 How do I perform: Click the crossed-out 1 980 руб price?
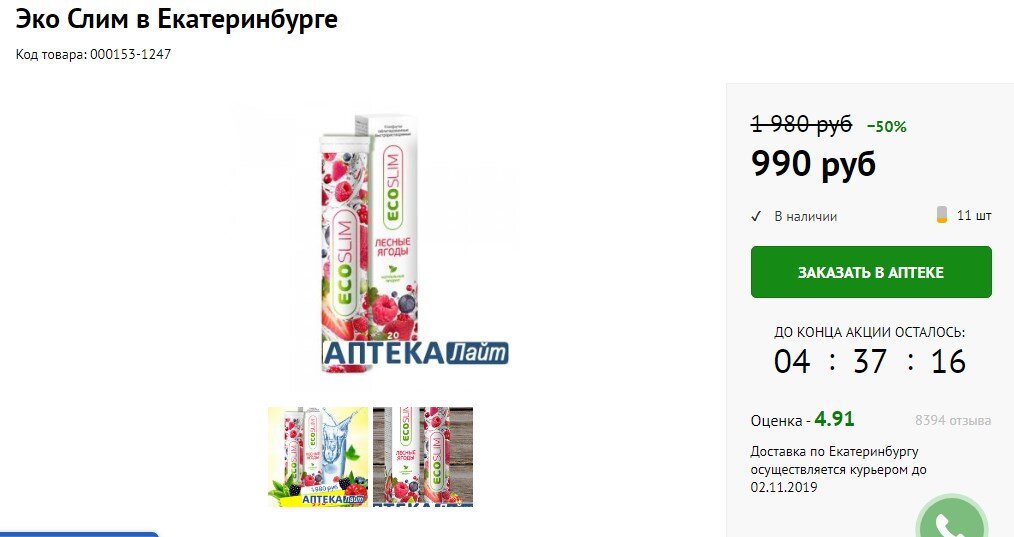point(801,124)
